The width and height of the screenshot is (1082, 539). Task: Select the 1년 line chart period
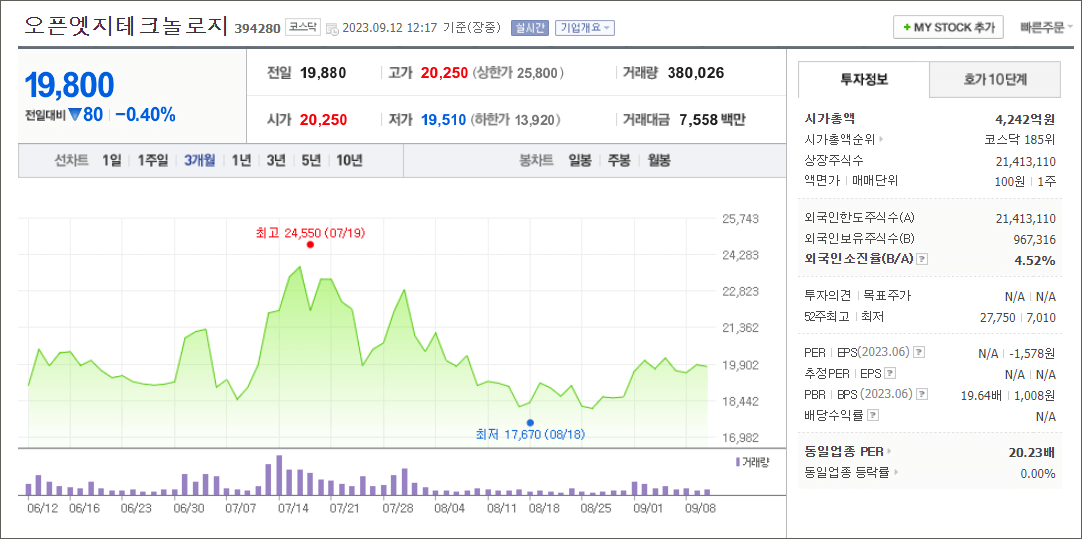(x=242, y=161)
